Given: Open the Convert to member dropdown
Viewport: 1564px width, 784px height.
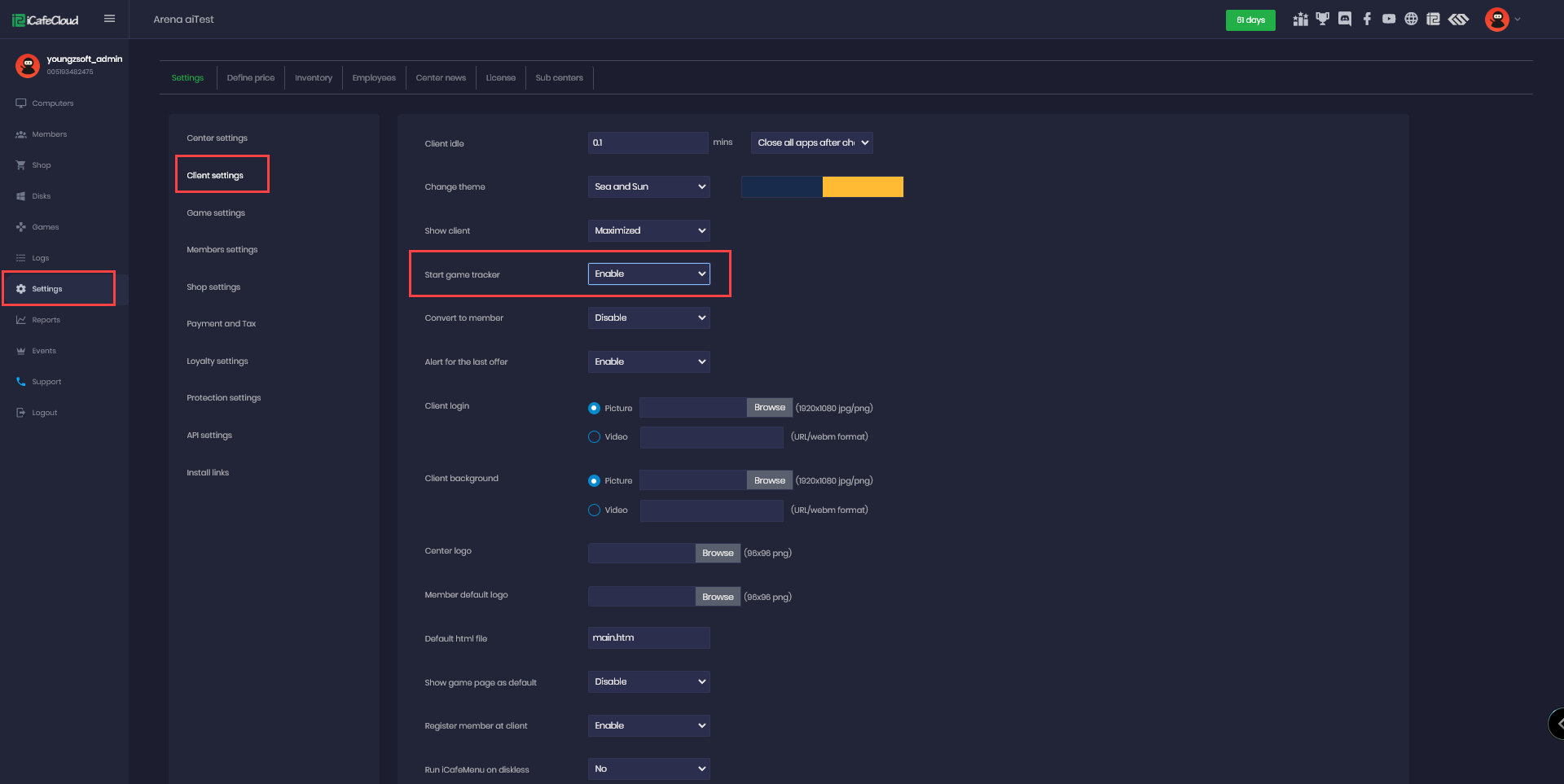Looking at the screenshot, I should point(648,318).
